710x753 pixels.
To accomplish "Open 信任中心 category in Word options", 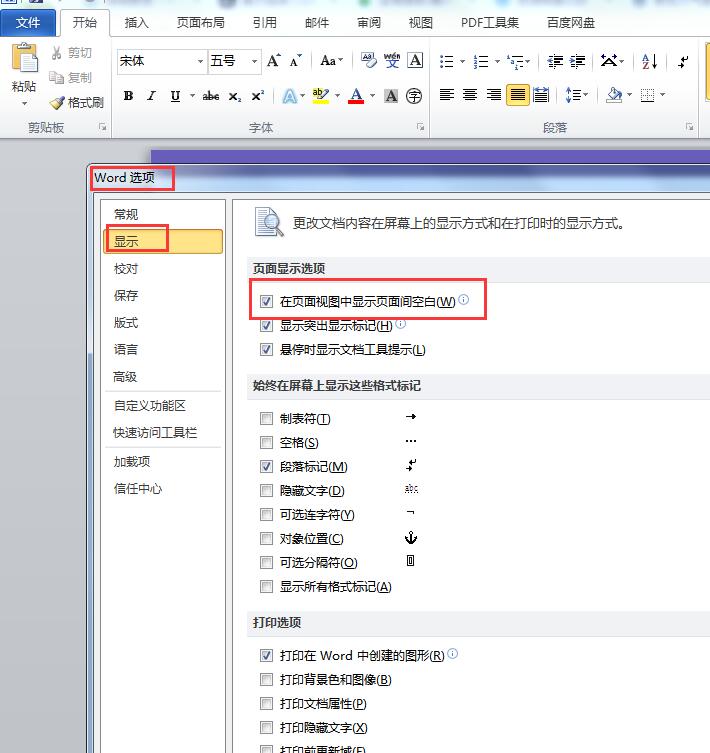I will click(x=137, y=489).
